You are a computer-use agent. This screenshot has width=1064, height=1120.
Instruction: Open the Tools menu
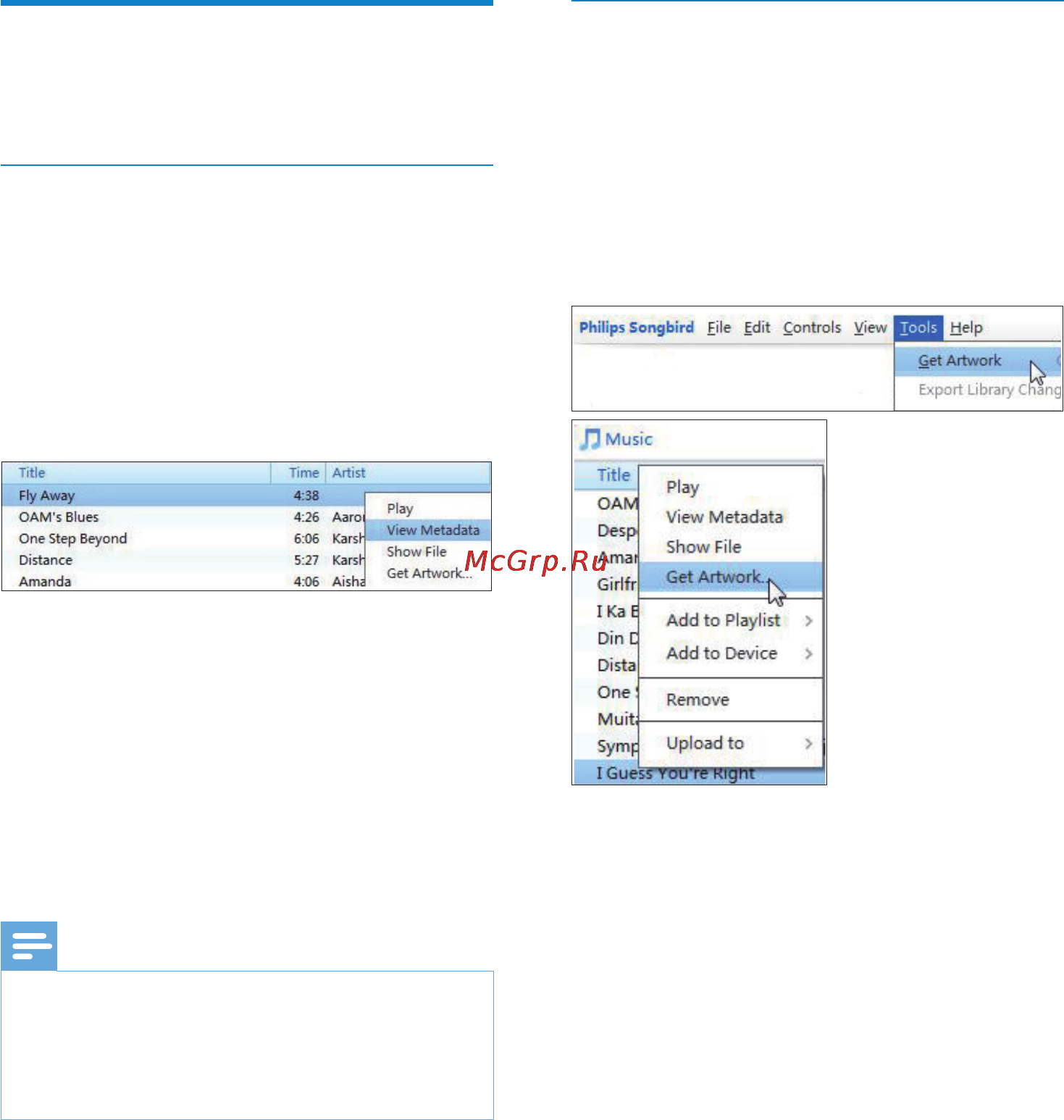coord(918,328)
